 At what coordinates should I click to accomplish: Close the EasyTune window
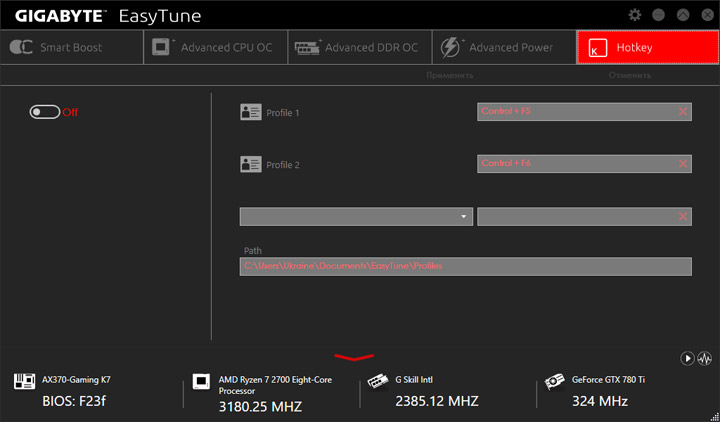(708, 15)
